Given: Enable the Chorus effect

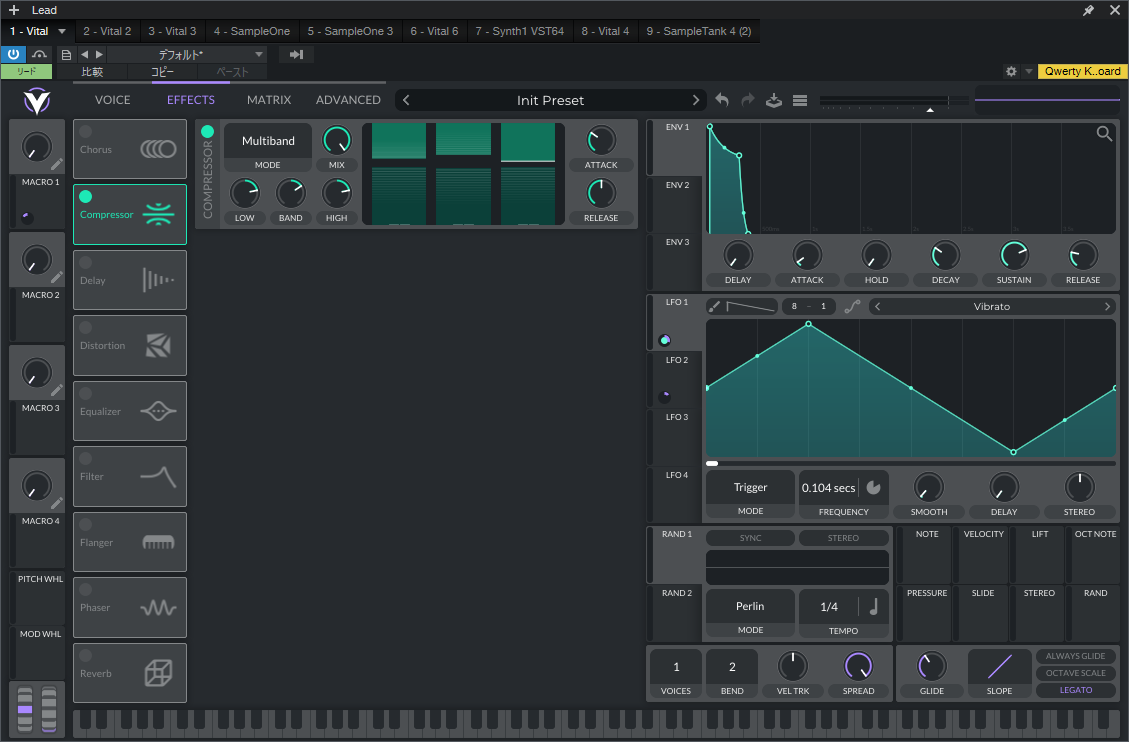Looking at the screenshot, I should [x=86, y=132].
